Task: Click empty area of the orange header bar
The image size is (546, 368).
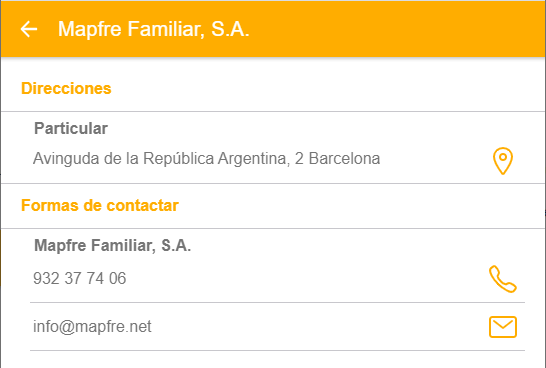Action: [x=397, y=29]
